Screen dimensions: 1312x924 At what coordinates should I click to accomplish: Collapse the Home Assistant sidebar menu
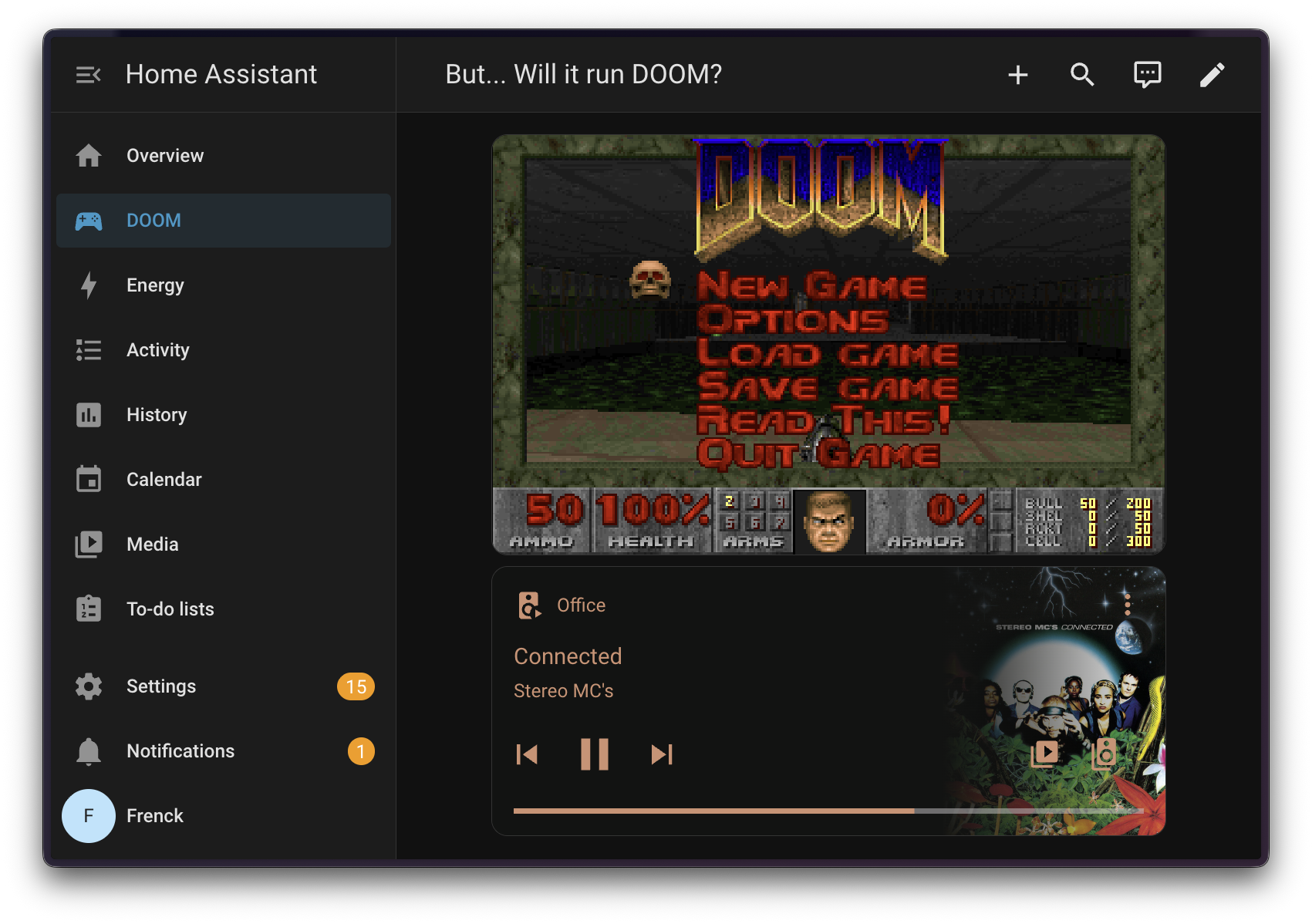click(89, 75)
